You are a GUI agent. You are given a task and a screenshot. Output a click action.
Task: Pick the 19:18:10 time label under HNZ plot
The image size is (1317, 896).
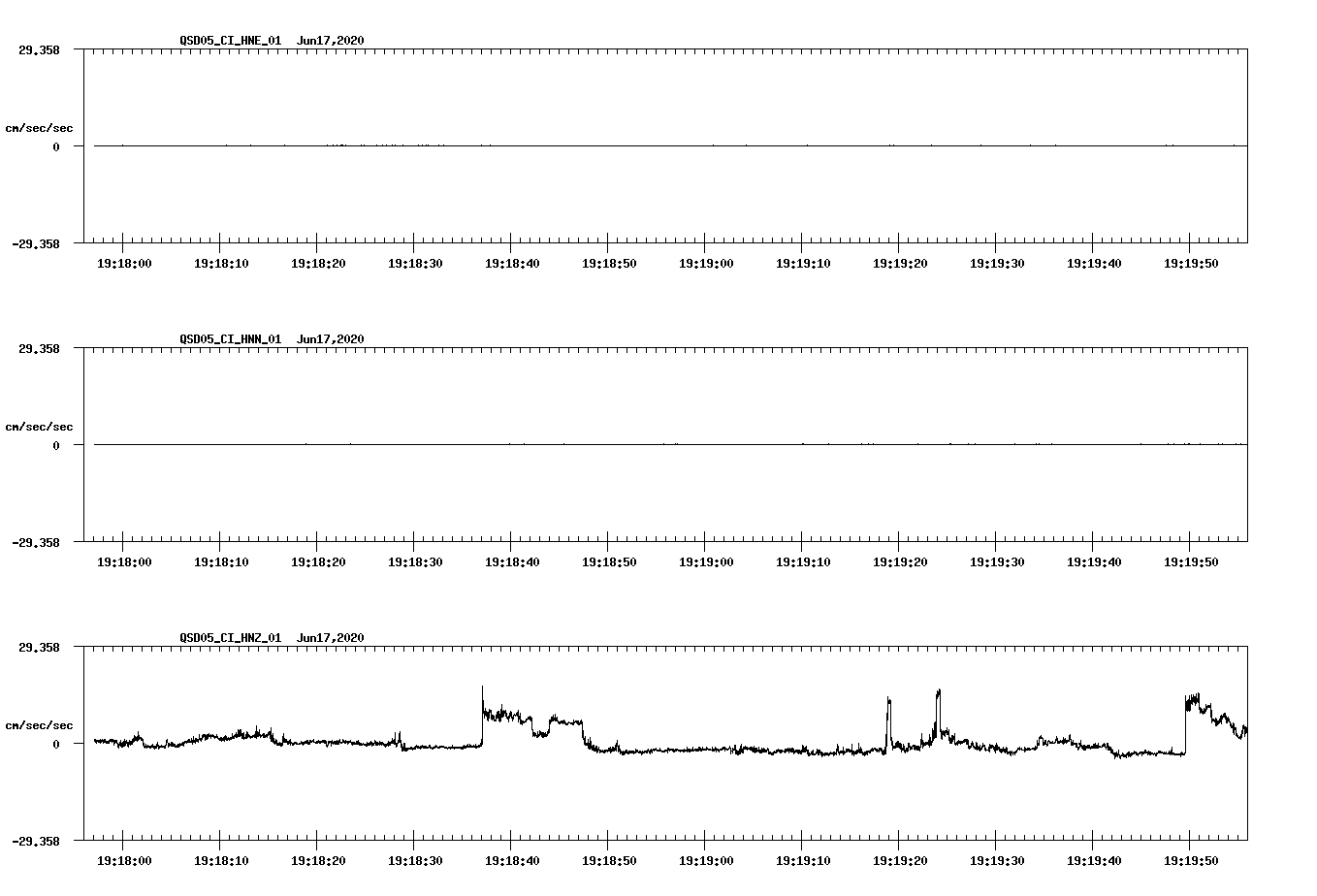(x=221, y=860)
